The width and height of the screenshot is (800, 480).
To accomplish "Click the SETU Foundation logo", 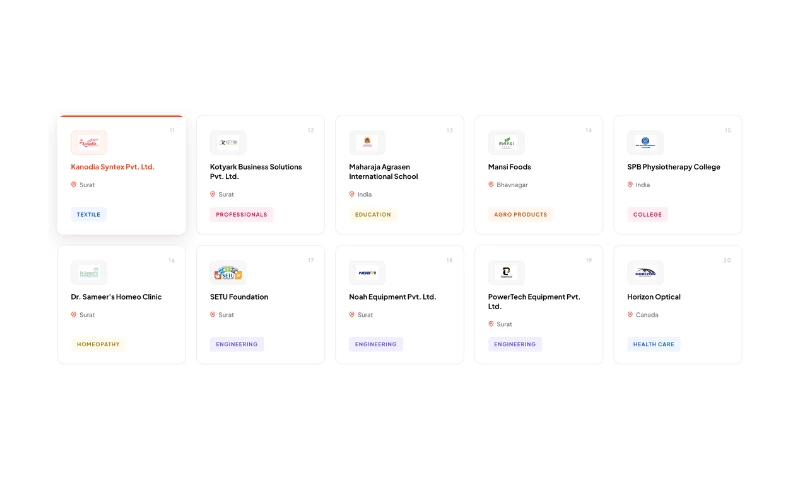I will pyautogui.click(x=228, y=272).
